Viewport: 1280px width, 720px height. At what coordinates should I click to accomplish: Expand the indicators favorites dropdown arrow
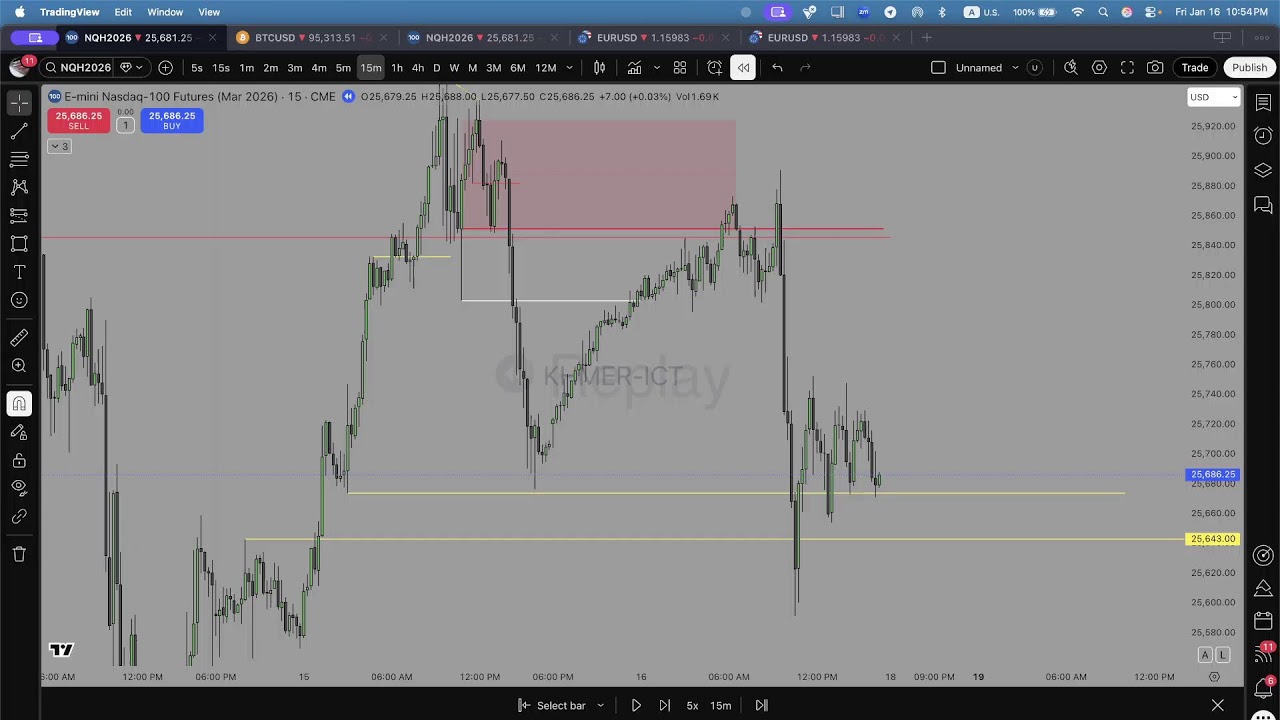click(x=656, y=68)
